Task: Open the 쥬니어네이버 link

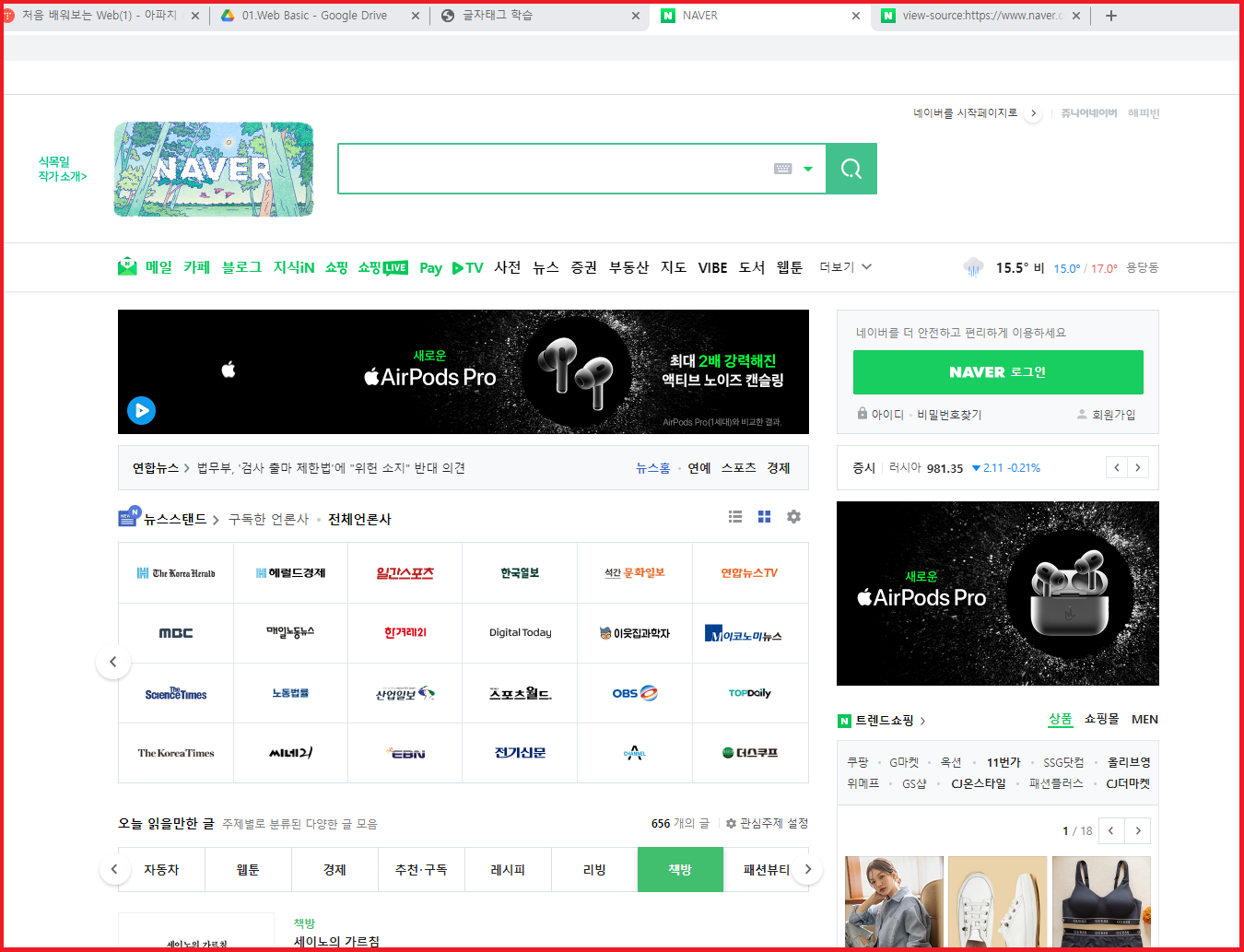Action: click(x=1088, y=113)
